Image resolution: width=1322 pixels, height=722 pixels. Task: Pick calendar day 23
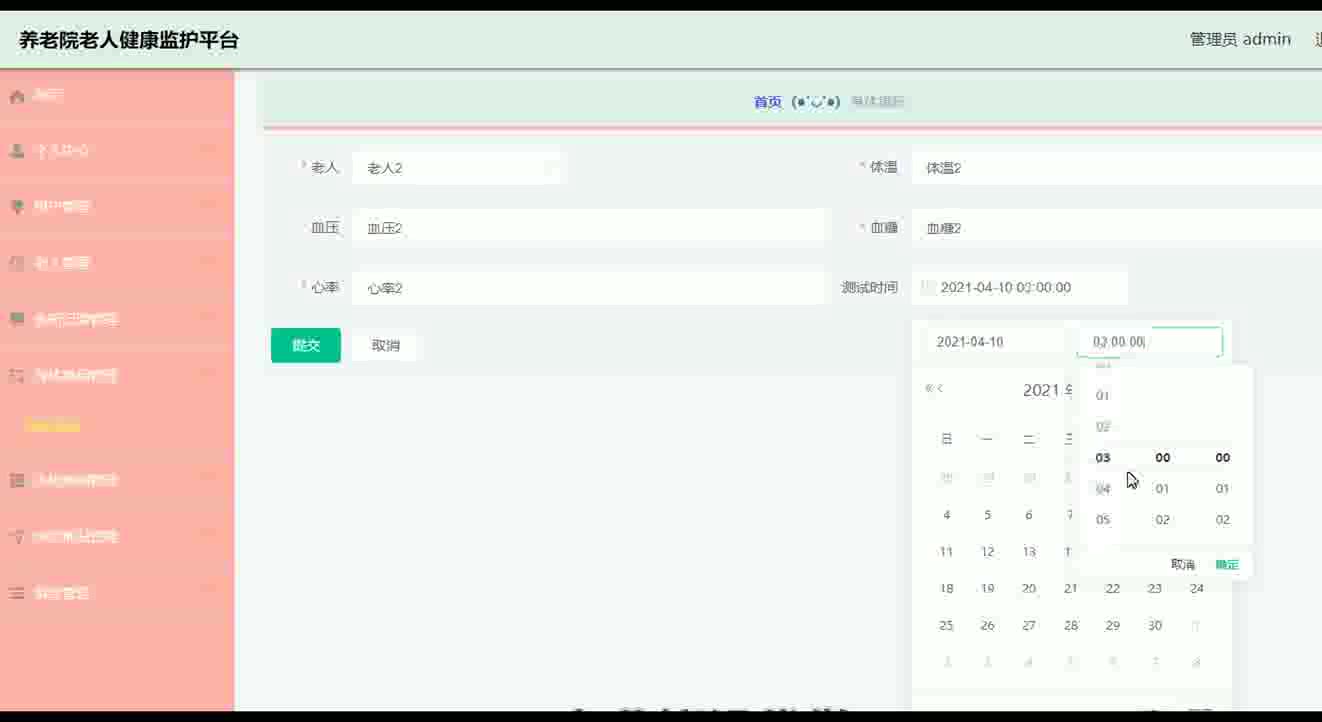(1154, 589)
